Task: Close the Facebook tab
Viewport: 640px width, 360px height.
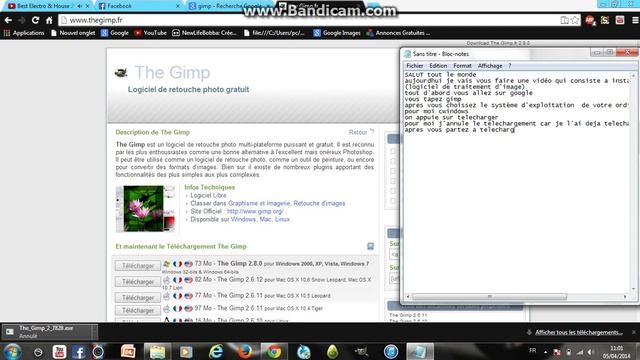Action: (178, 6)
